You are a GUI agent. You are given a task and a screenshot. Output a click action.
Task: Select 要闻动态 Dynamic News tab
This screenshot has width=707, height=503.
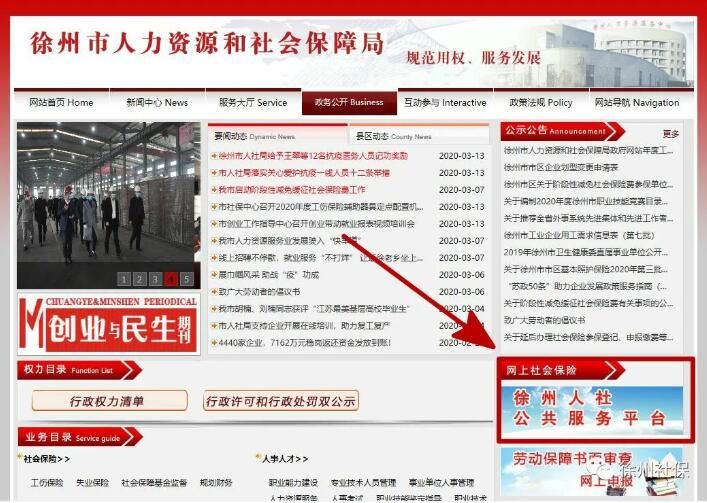pos(254,136)
